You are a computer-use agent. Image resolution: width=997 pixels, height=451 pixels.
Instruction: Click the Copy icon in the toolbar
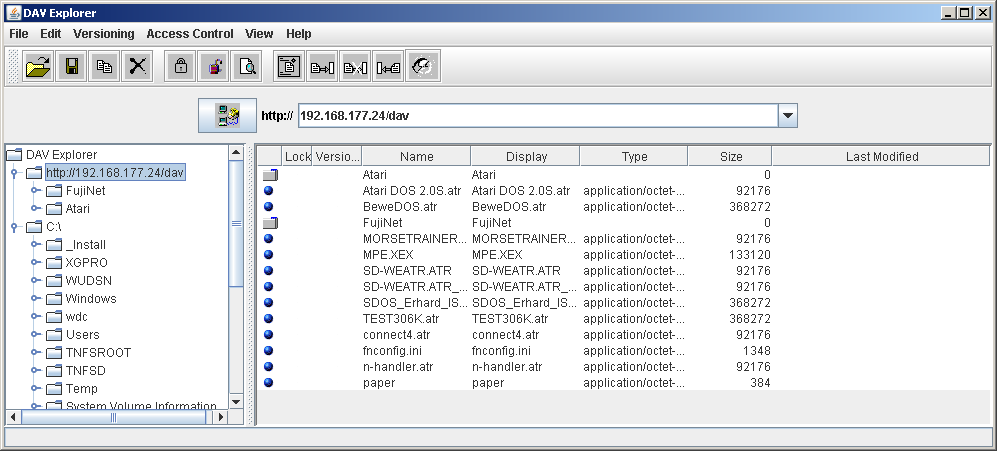tap(104, 67)
